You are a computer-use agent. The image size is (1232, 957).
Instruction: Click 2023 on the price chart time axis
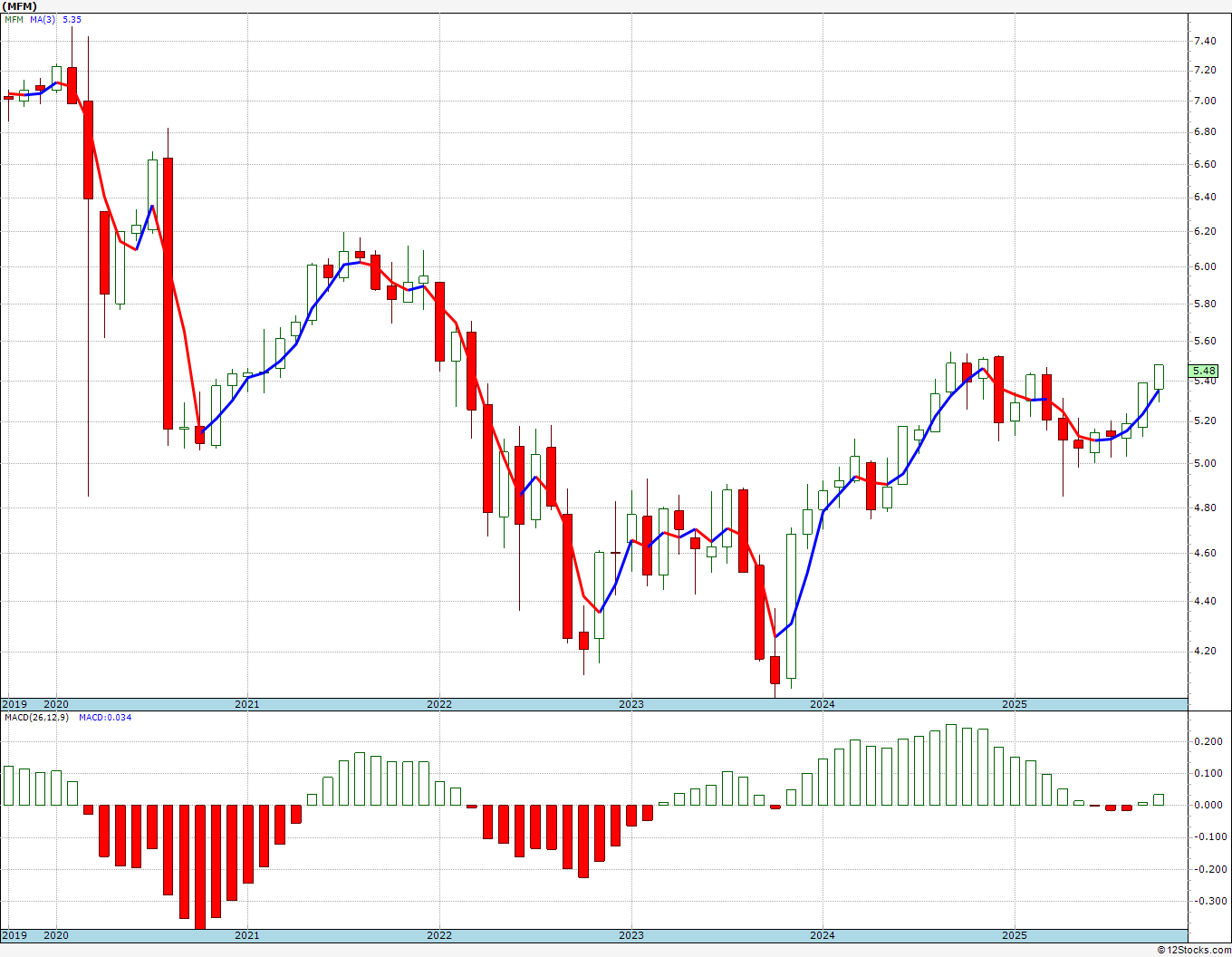(x=631, y=704)
